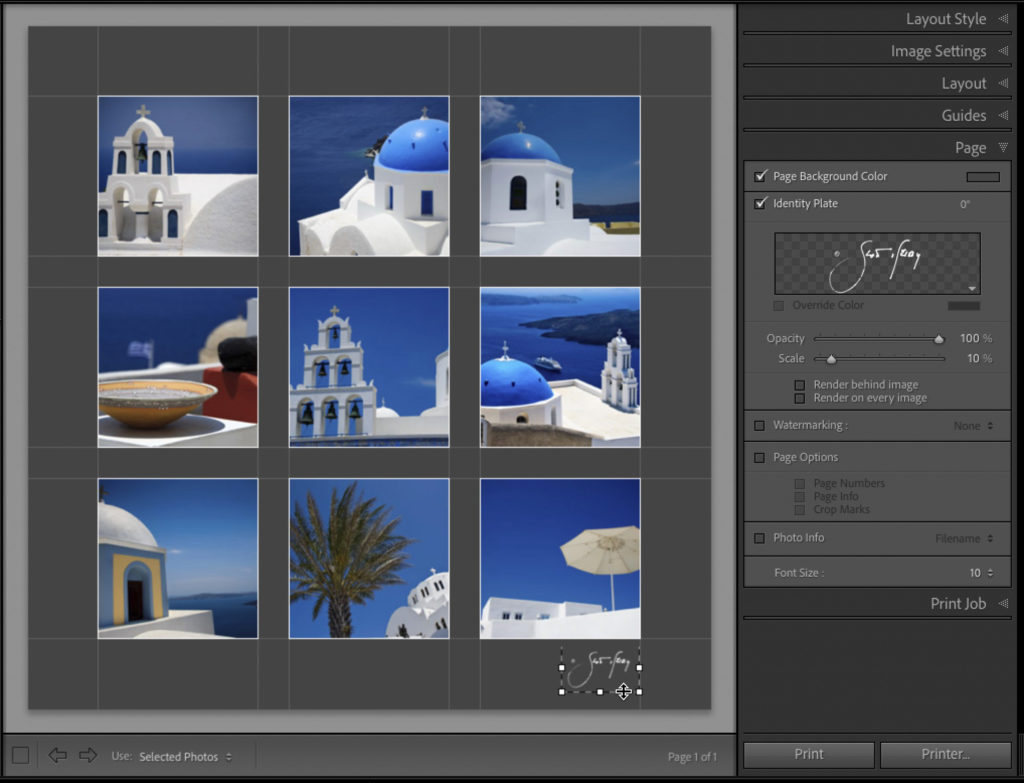
Task: Go to previous page with left arrow
Action: pos(57,755)
